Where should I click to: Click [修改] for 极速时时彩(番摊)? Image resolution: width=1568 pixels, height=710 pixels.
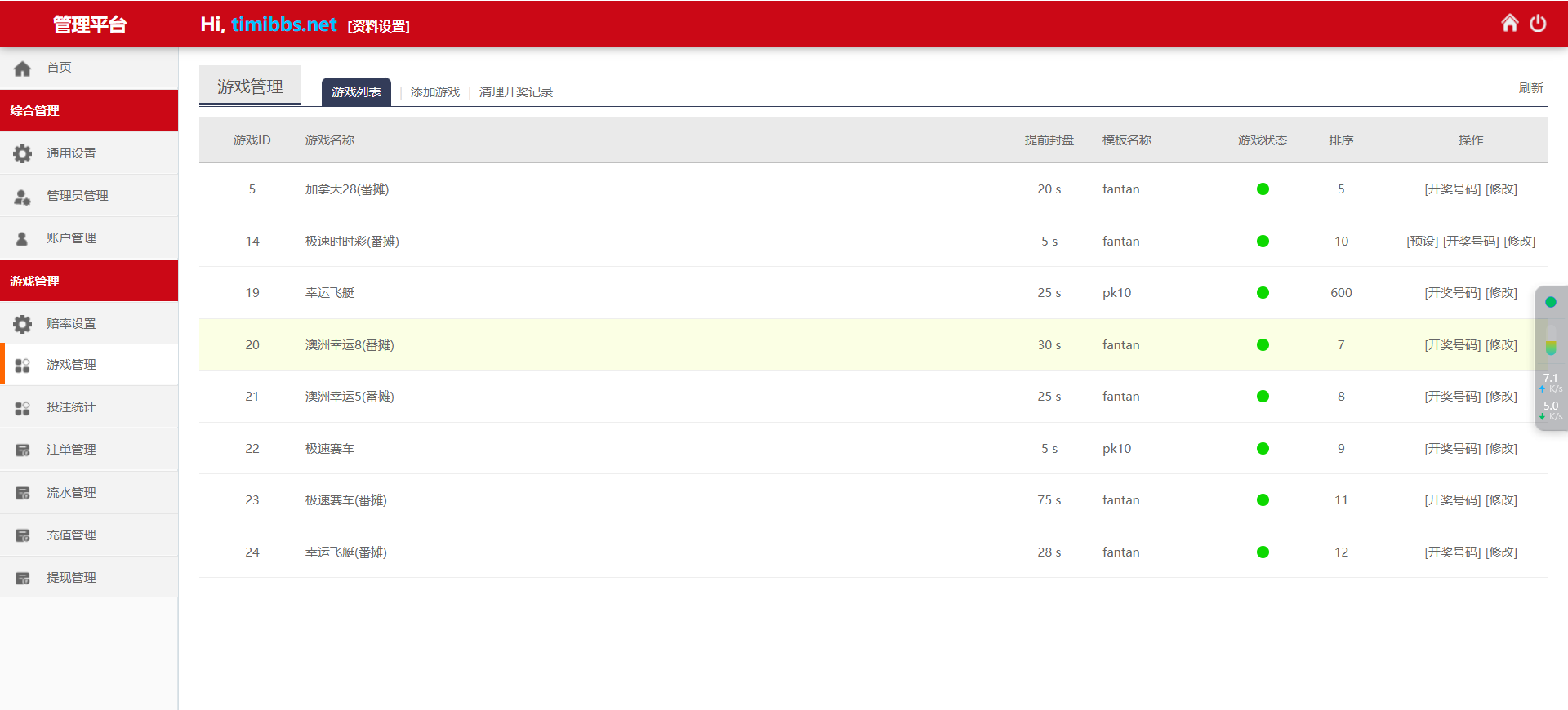click(1520, 242)
